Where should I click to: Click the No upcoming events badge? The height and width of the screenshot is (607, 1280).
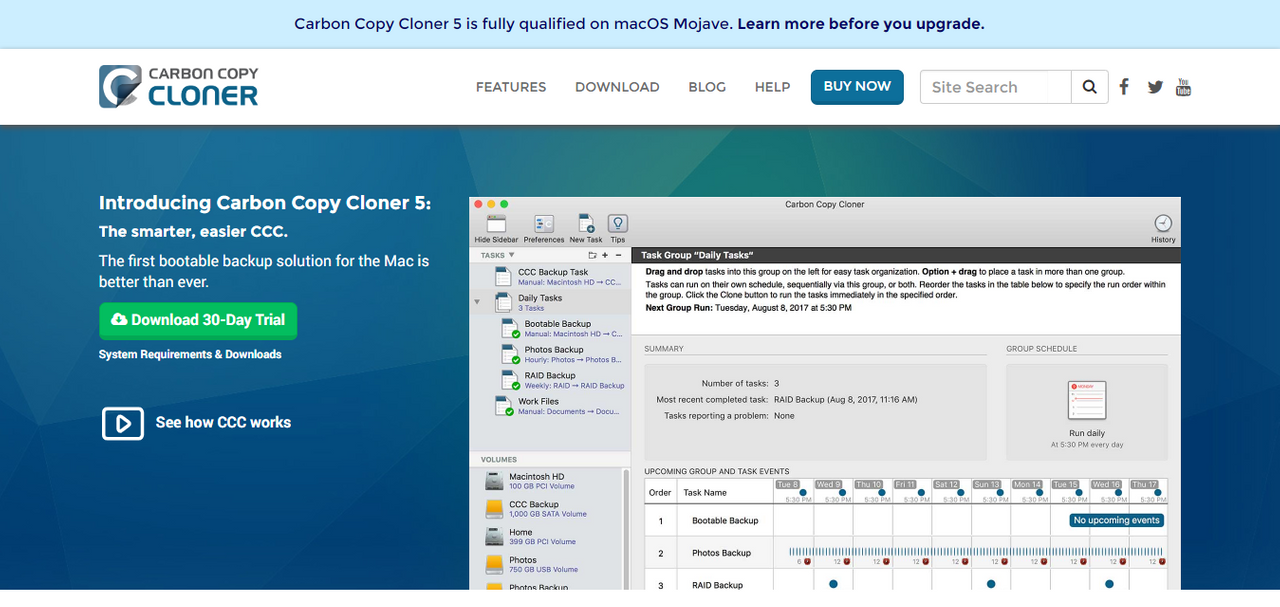[x=1116, y=520]
